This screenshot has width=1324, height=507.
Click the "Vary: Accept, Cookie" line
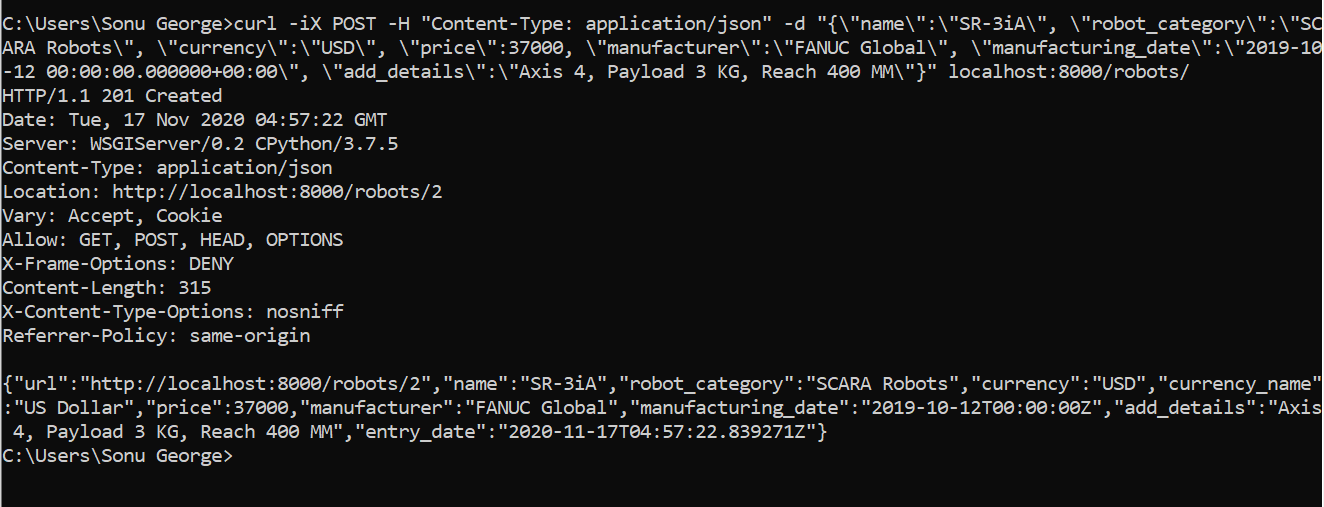112,216
